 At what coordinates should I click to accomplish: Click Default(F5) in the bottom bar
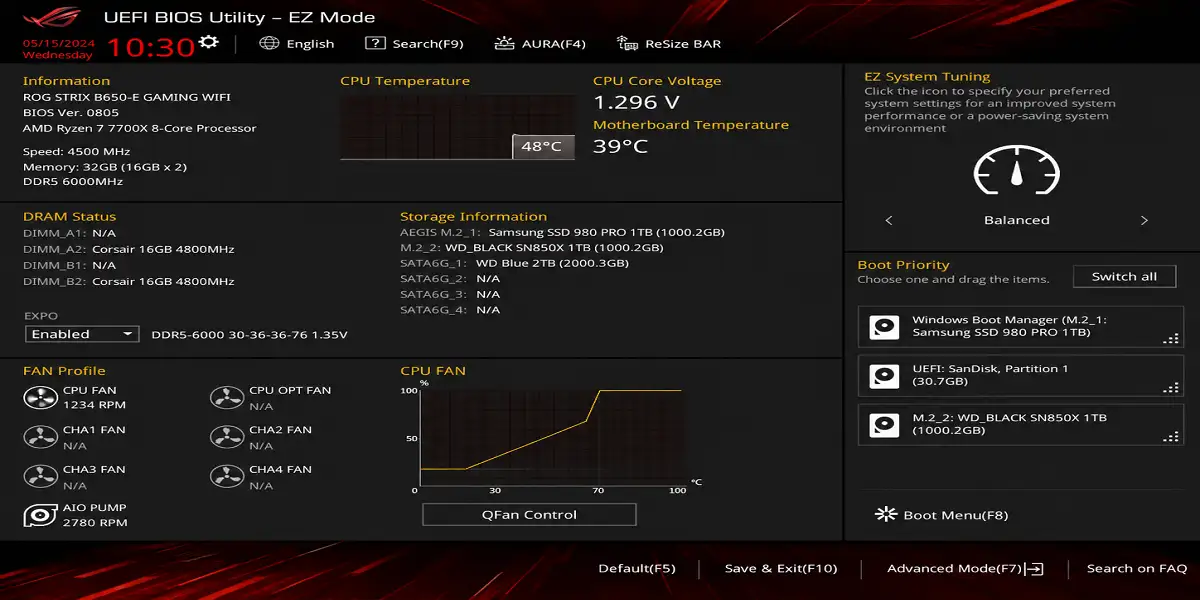[637, 568]
